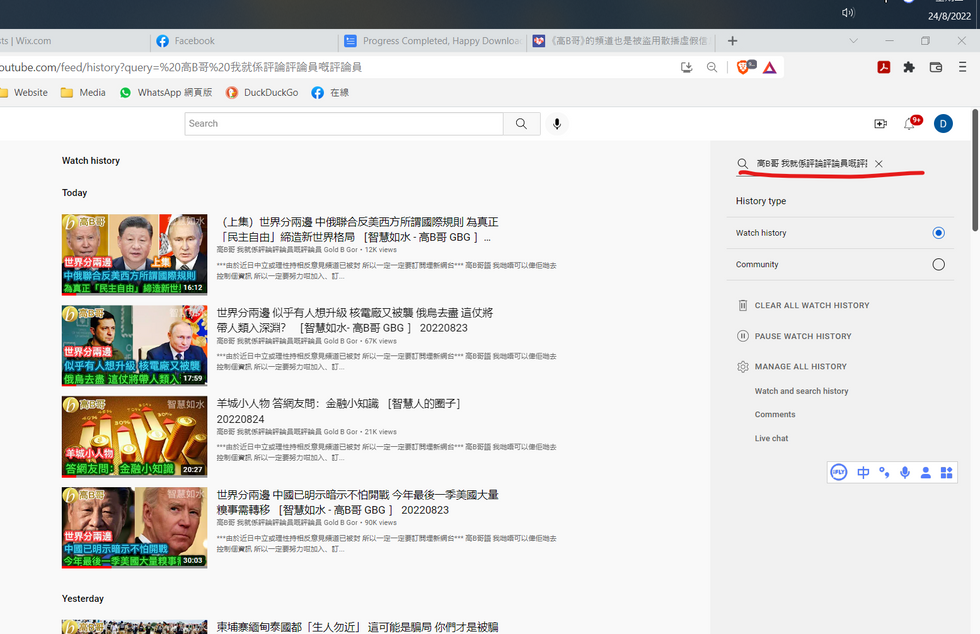Click the 24/8/2022 system clock date

pos(949,16)
